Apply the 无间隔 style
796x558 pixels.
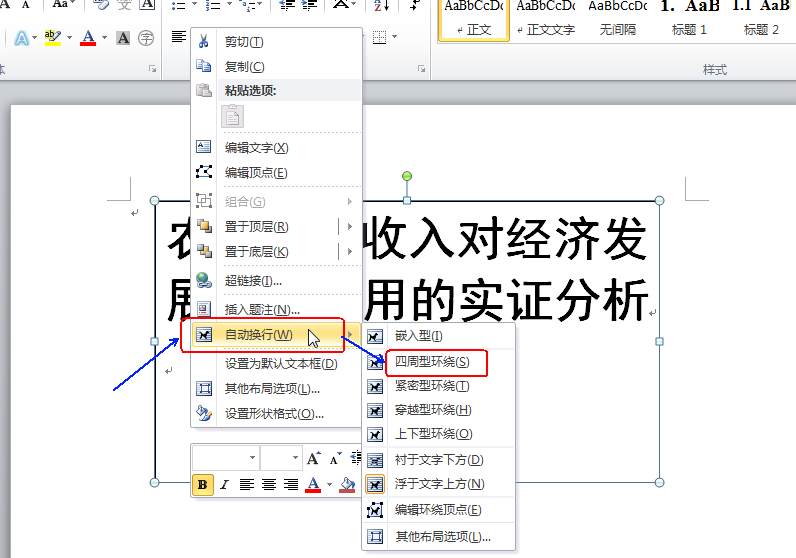click(617, 19)
